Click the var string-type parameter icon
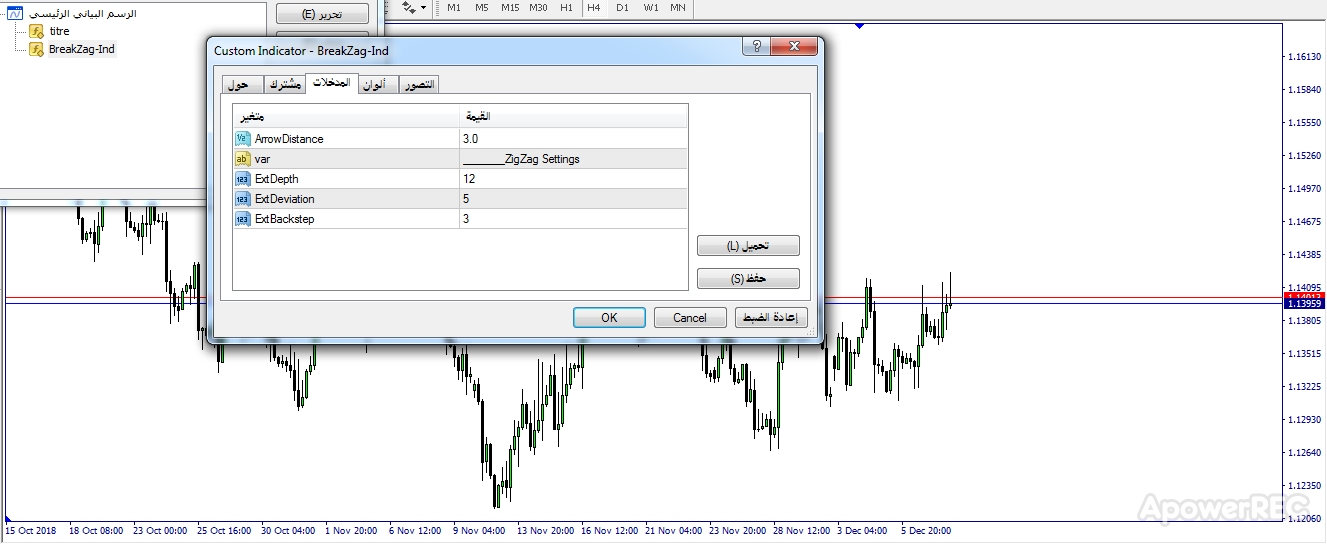Screen dimensions: 1327x544 point(243,159)
